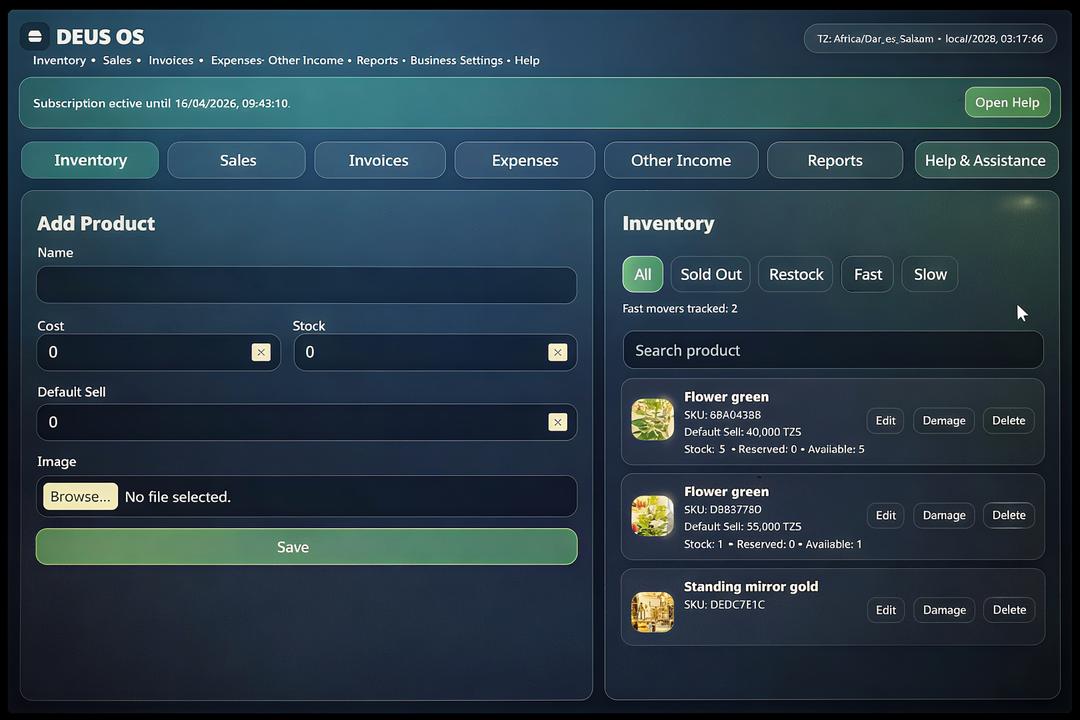Click the DEUS OS logo icon

tap(34, 37)
